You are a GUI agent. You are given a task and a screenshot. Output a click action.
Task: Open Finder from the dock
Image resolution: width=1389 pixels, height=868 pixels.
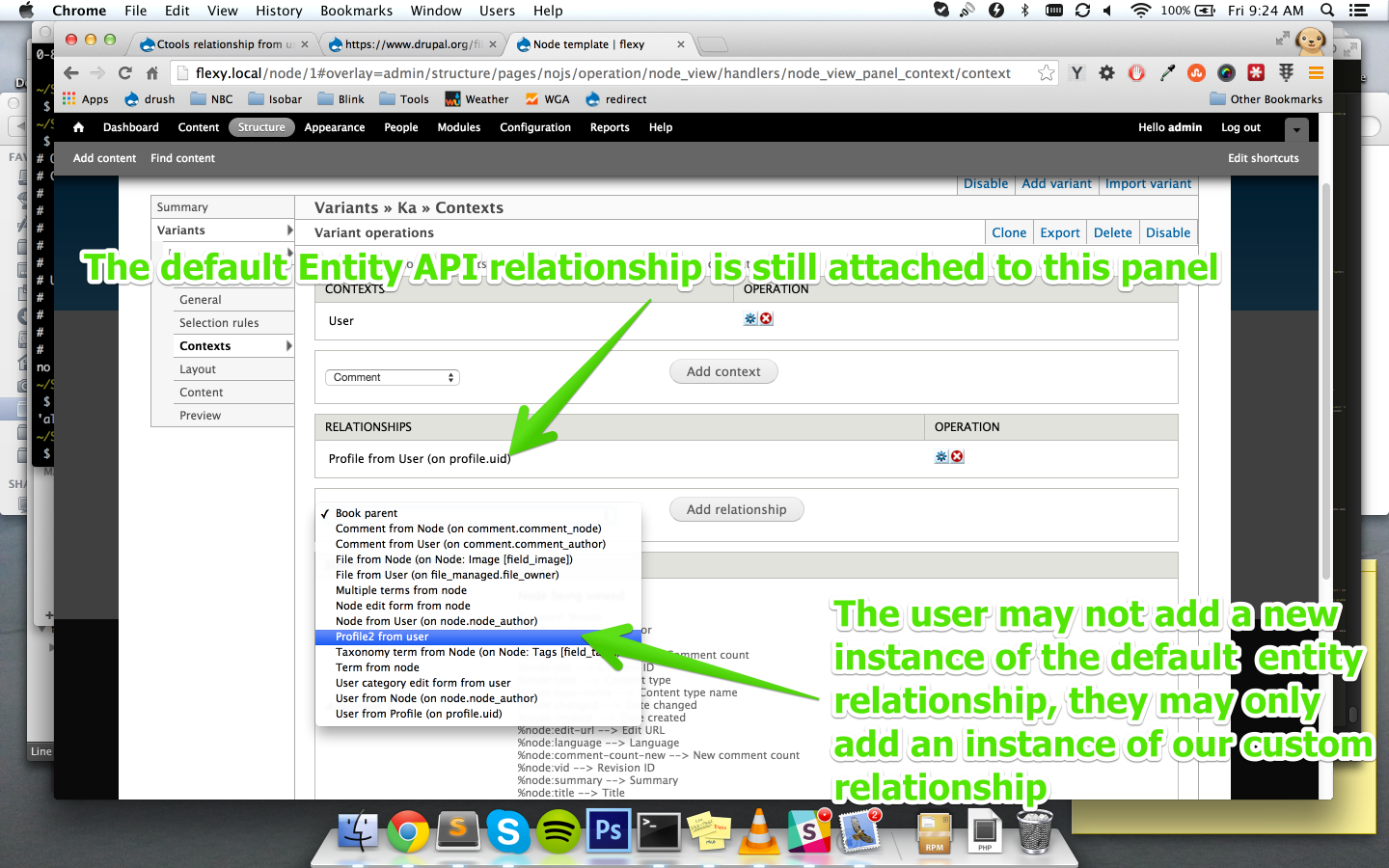point(358,830)
